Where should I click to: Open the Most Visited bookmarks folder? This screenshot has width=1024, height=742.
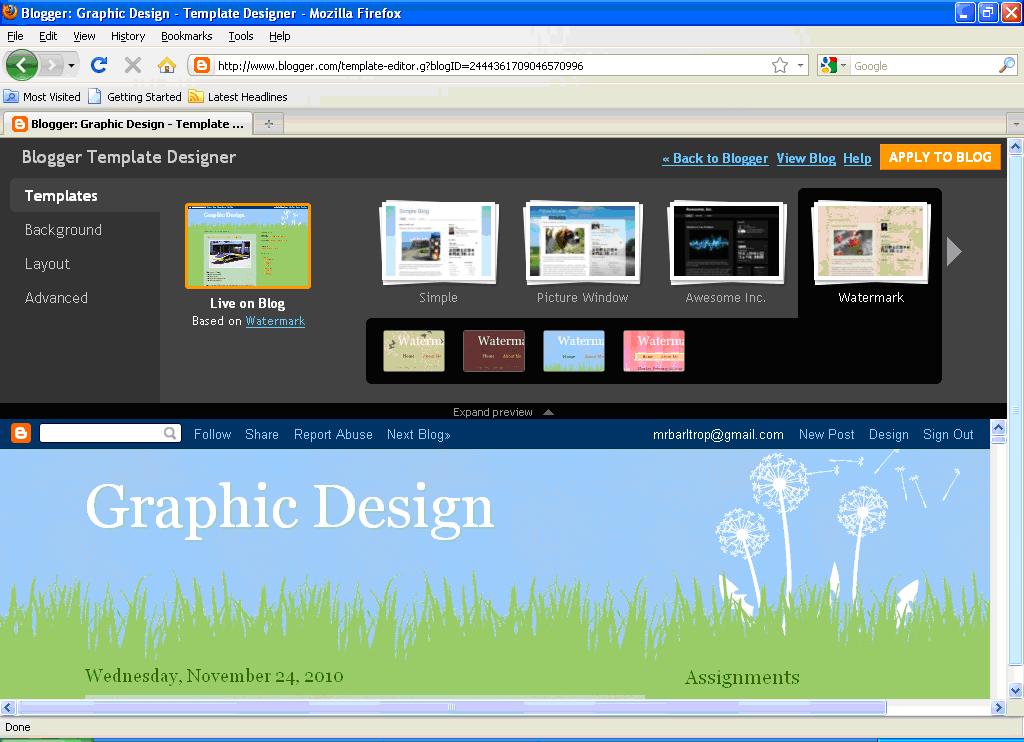(42, 97)
